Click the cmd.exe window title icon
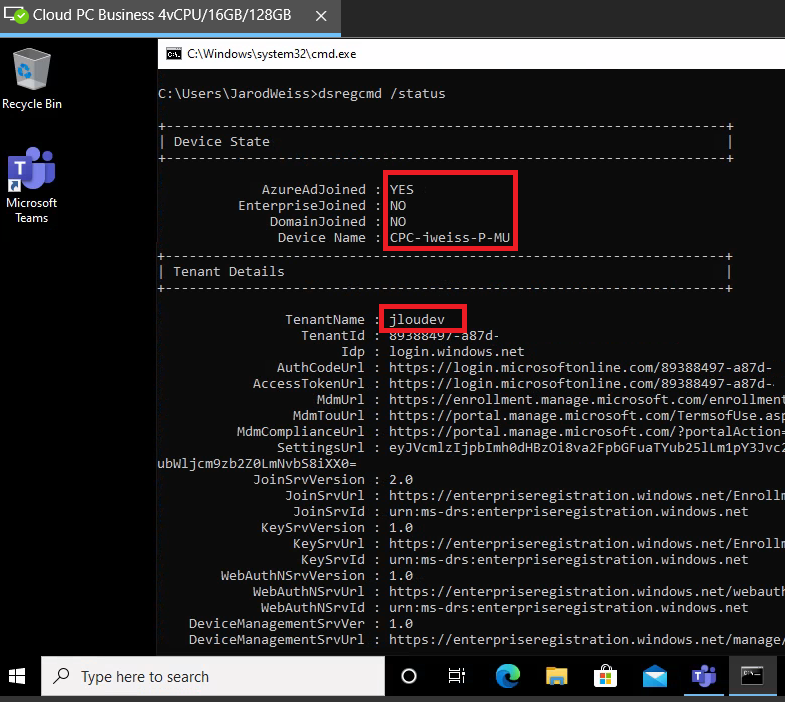 coord(174,54)
